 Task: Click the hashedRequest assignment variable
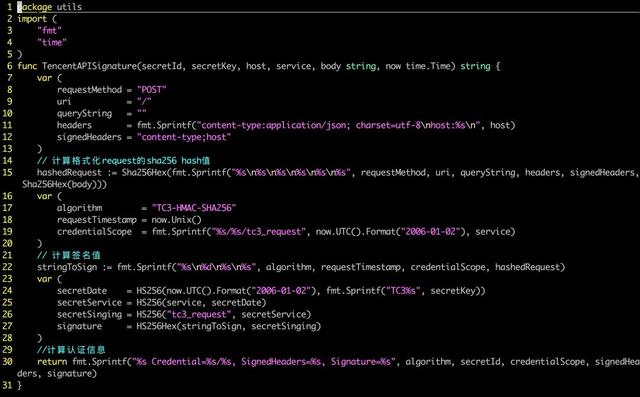[x=69, y=173]
